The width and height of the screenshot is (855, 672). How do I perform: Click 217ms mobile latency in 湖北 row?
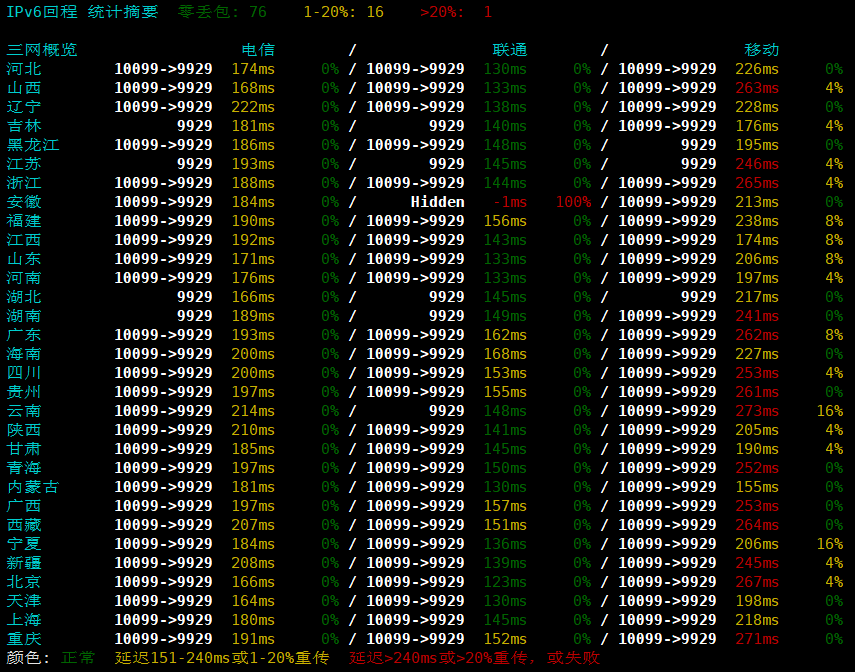pos(757,297)
